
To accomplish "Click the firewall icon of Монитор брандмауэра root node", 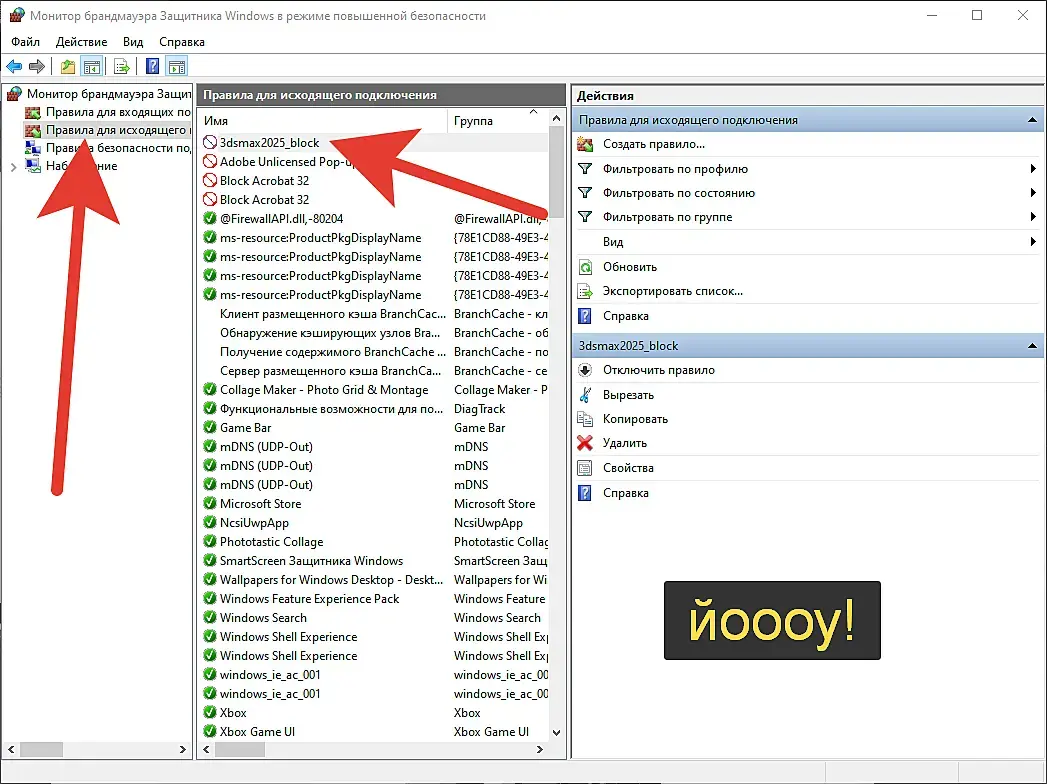I will (14, 93).
